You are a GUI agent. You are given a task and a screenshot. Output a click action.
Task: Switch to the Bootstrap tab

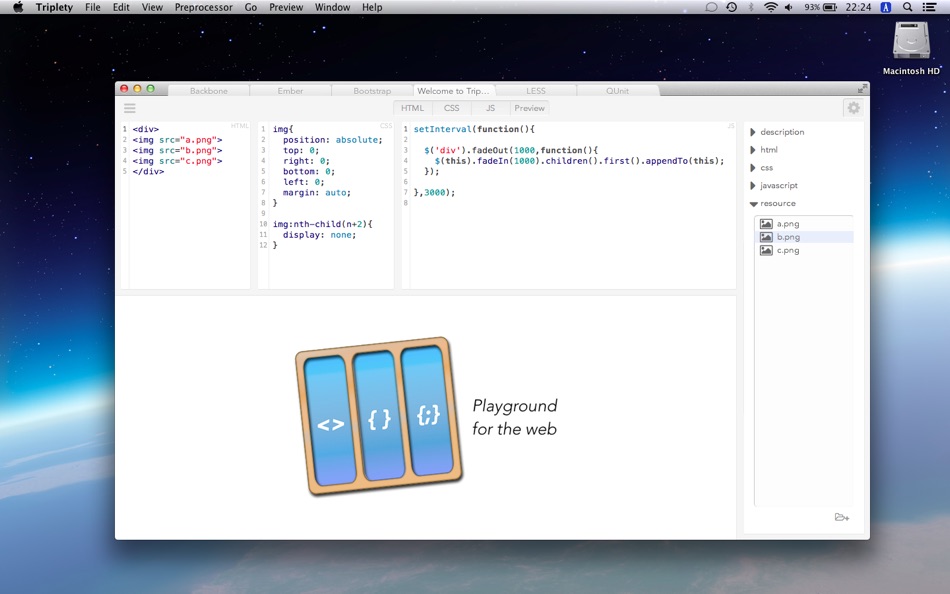[x=372, y=91]
